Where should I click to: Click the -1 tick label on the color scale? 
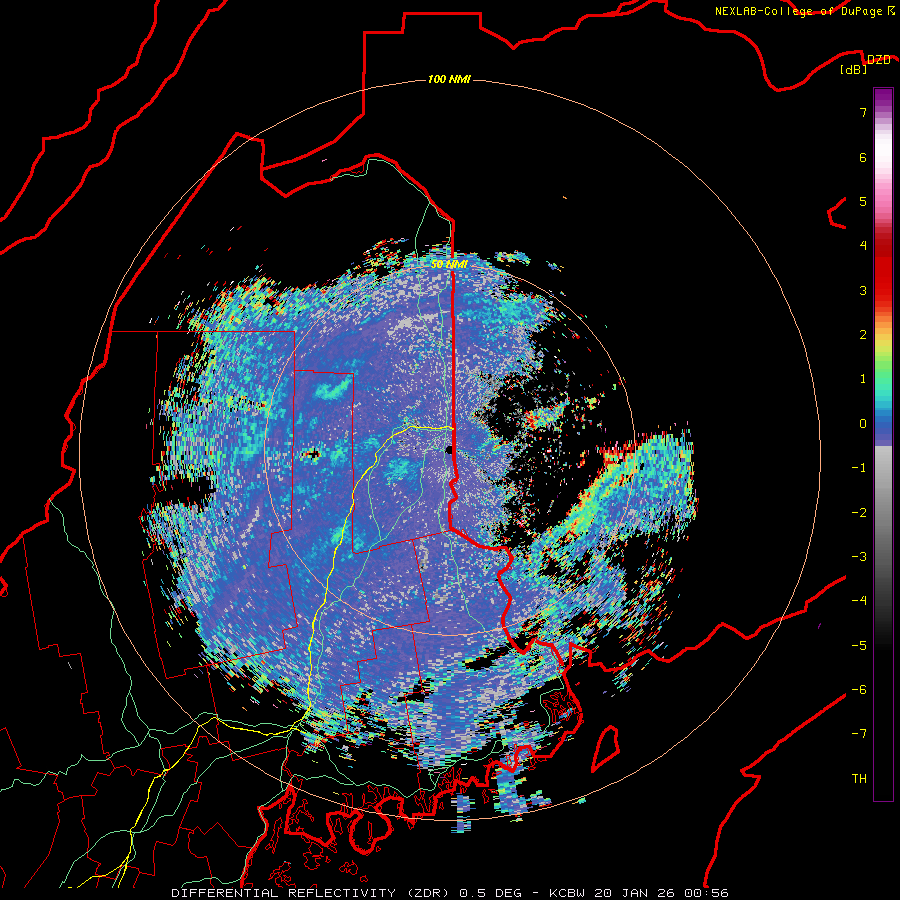tap(859, 468)
